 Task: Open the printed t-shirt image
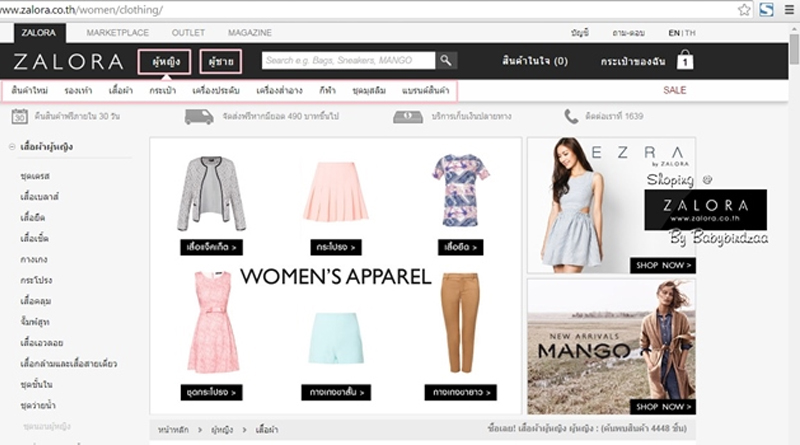(460, 190)
